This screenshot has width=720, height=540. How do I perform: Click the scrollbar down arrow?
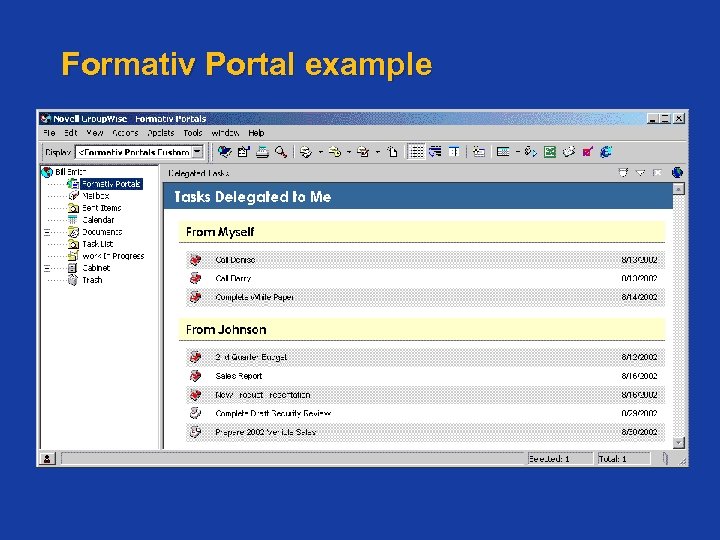coord(679,443)
